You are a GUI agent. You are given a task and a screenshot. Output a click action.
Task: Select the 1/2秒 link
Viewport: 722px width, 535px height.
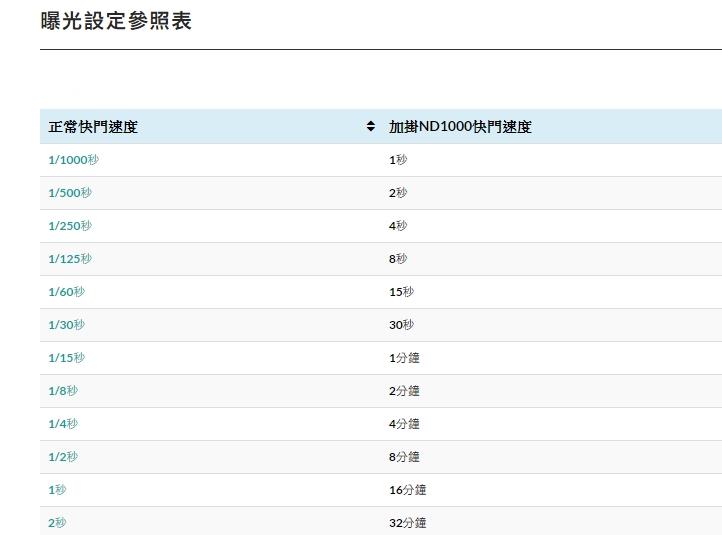point(62,457)
